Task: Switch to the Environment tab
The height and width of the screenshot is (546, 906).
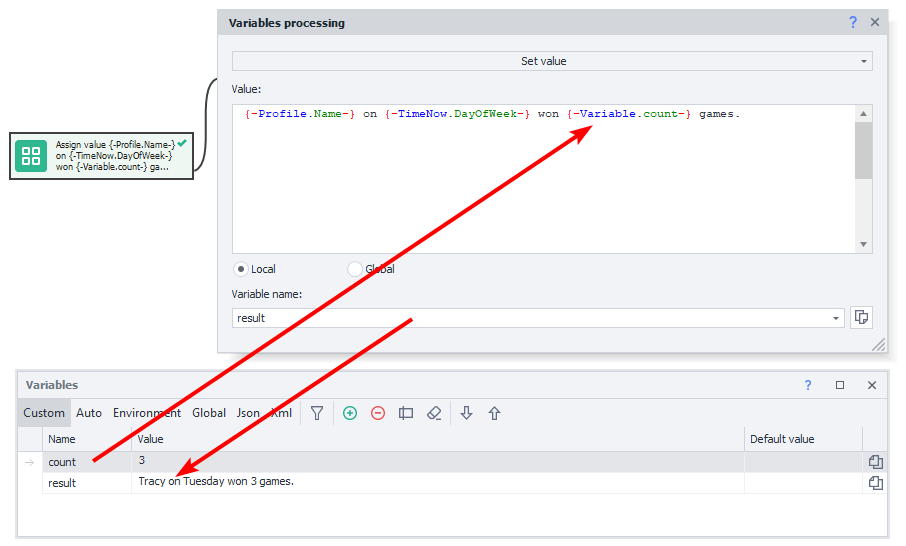Action: tap(147, 413)
